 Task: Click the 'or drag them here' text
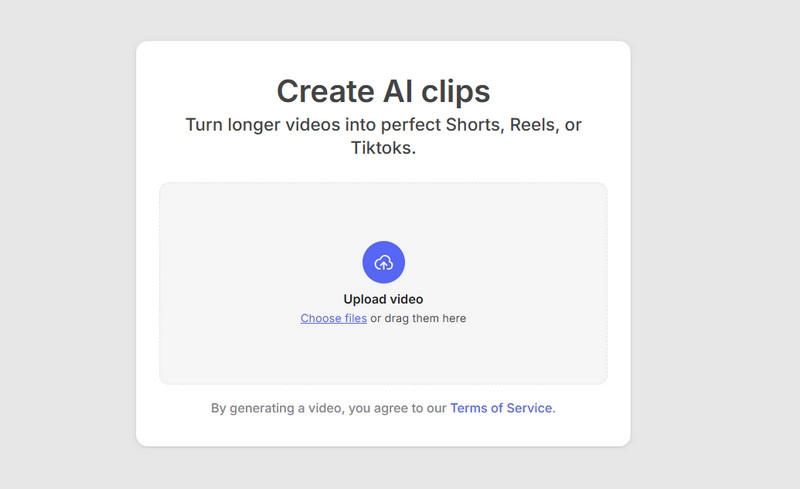418,319
